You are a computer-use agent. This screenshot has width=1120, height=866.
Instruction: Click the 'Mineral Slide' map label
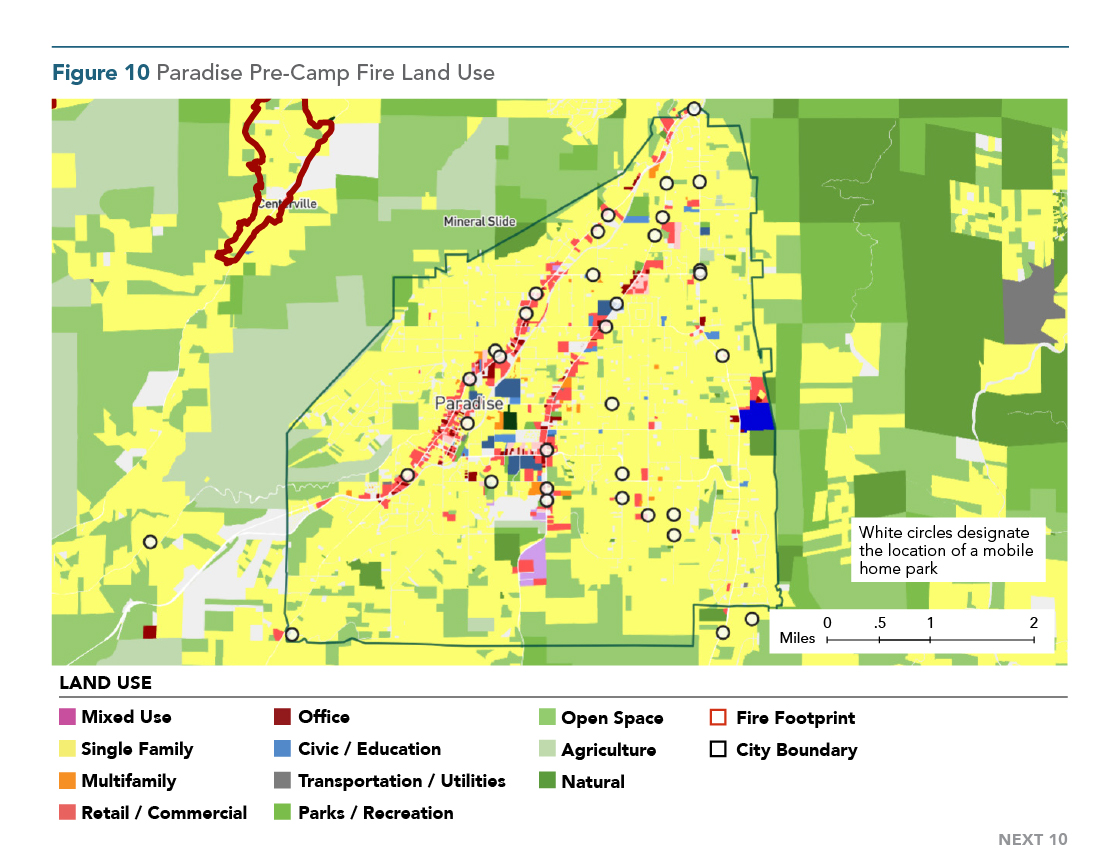pos(479,222)
